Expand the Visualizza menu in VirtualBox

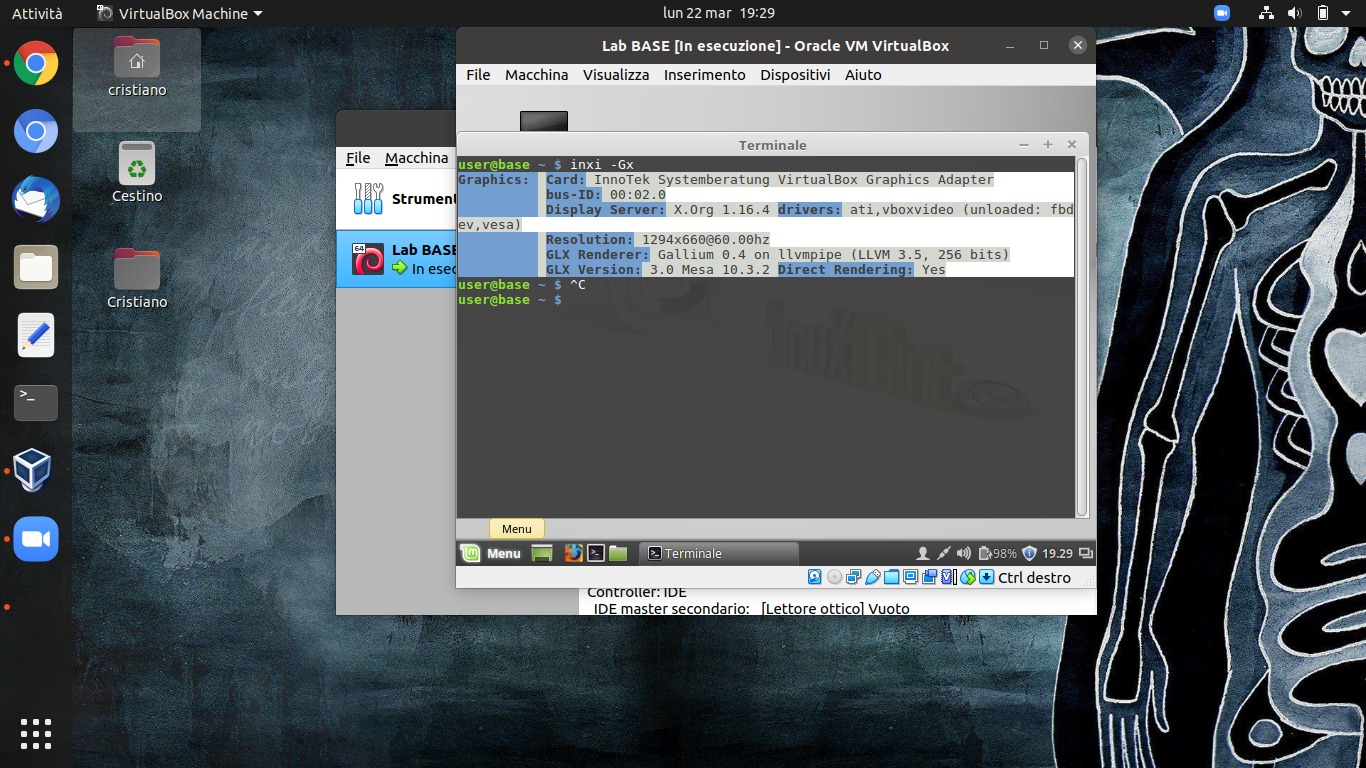click(x=615, y=75)
